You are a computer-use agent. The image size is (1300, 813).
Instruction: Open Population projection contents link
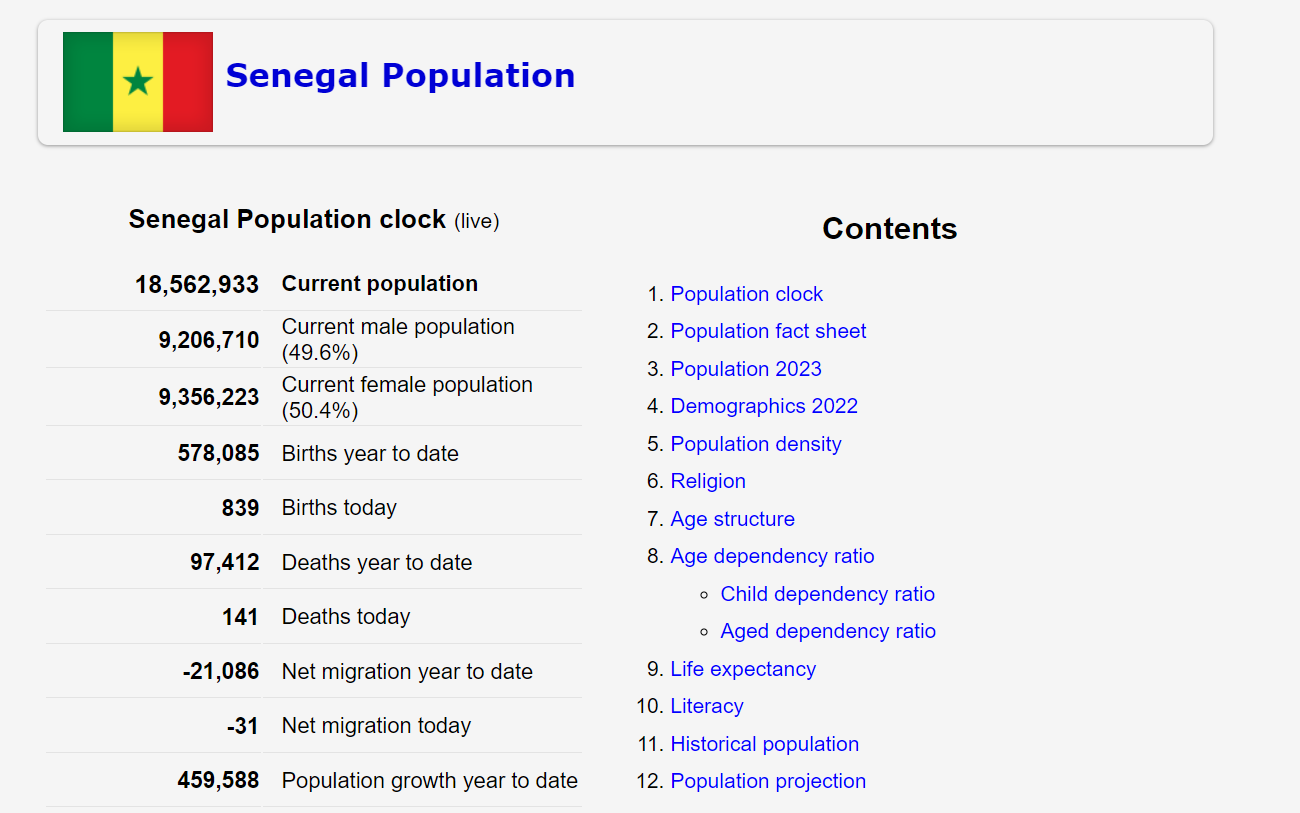click(768, 781)
